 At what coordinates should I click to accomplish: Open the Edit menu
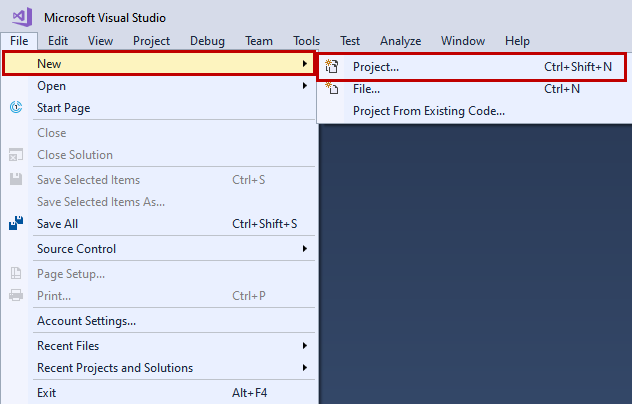(58, 41)
